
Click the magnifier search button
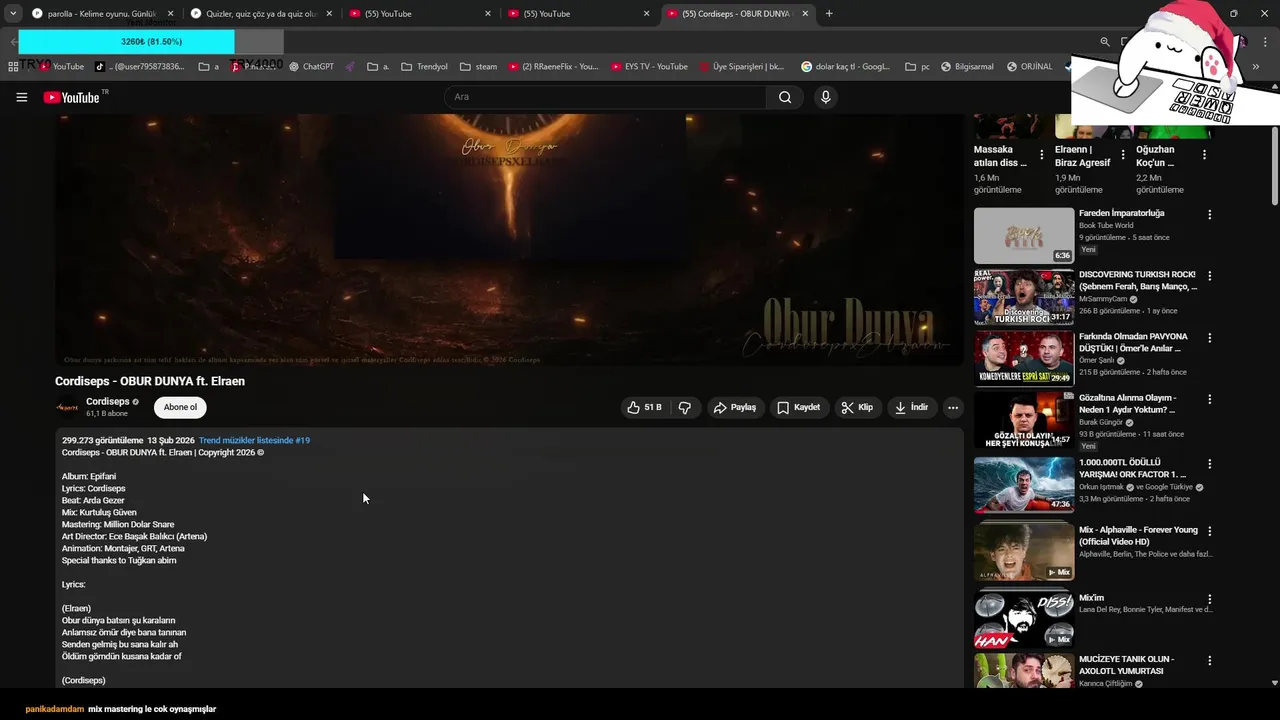(x=785, y=97)
